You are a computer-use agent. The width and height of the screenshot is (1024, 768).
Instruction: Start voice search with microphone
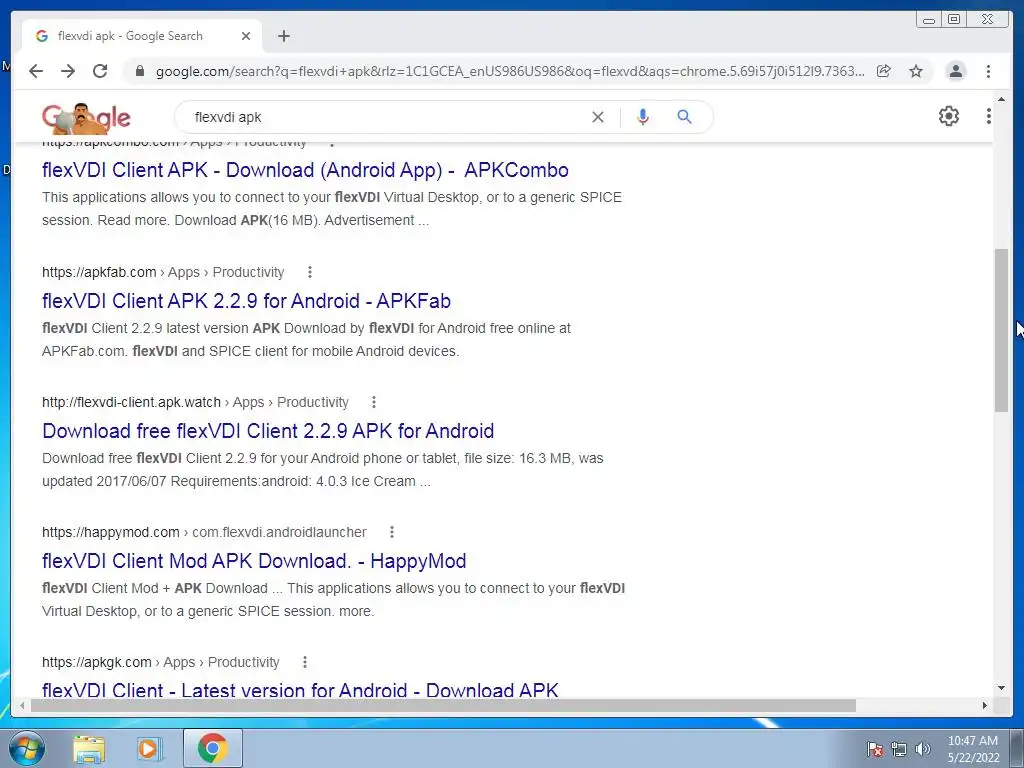[643, 117]
